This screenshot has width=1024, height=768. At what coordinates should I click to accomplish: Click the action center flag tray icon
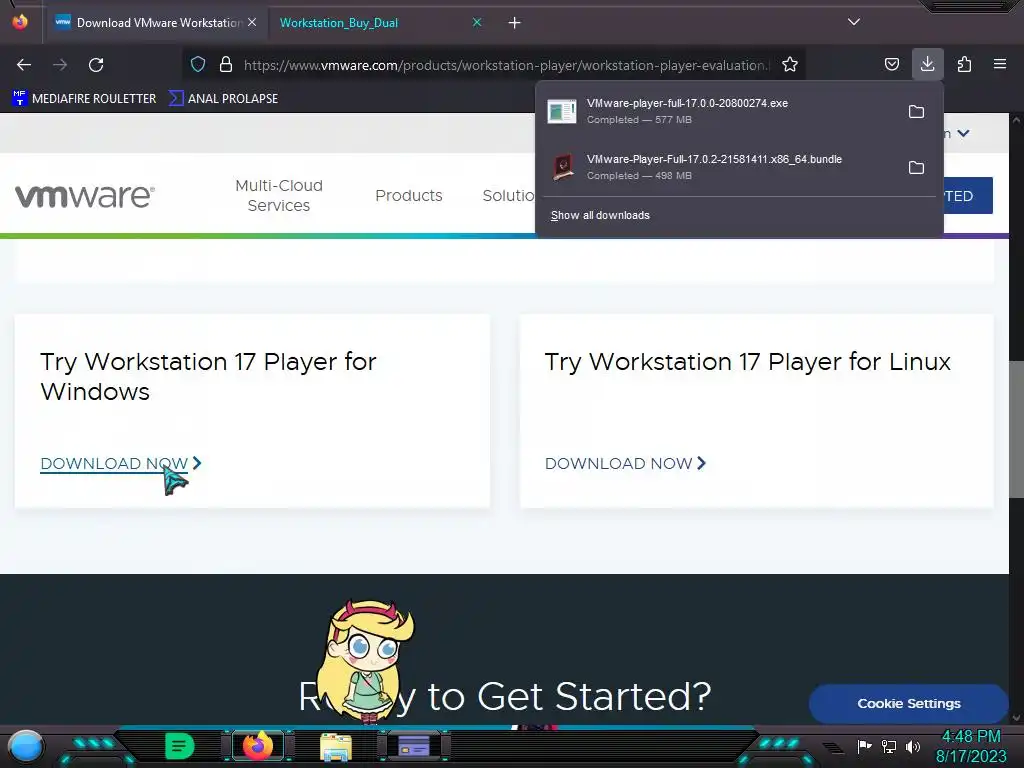coord(864,746)
